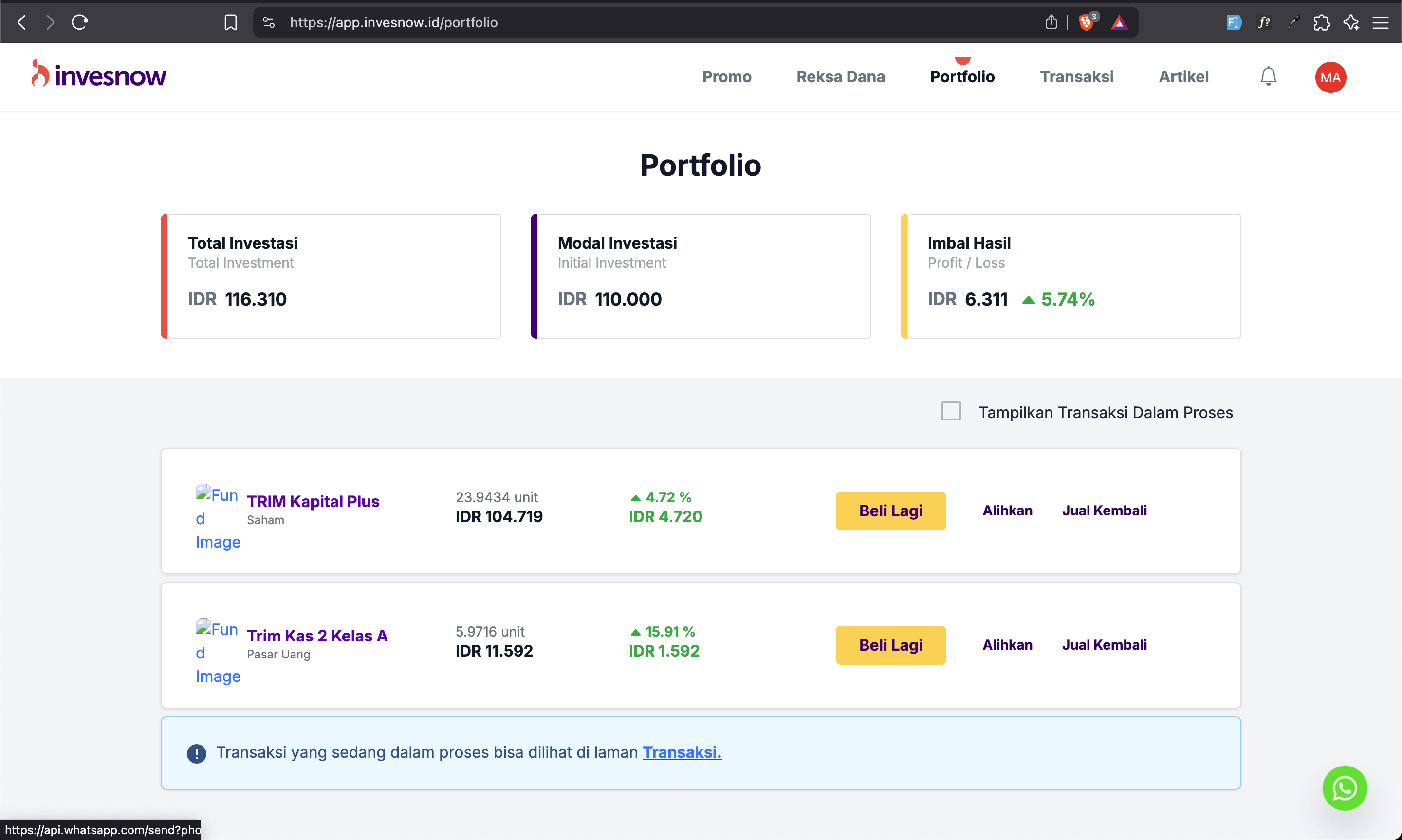Click the Brave Rewards triangle icon
The width and height of the screenshot is (1402, 840).
tap(1119, 22)
